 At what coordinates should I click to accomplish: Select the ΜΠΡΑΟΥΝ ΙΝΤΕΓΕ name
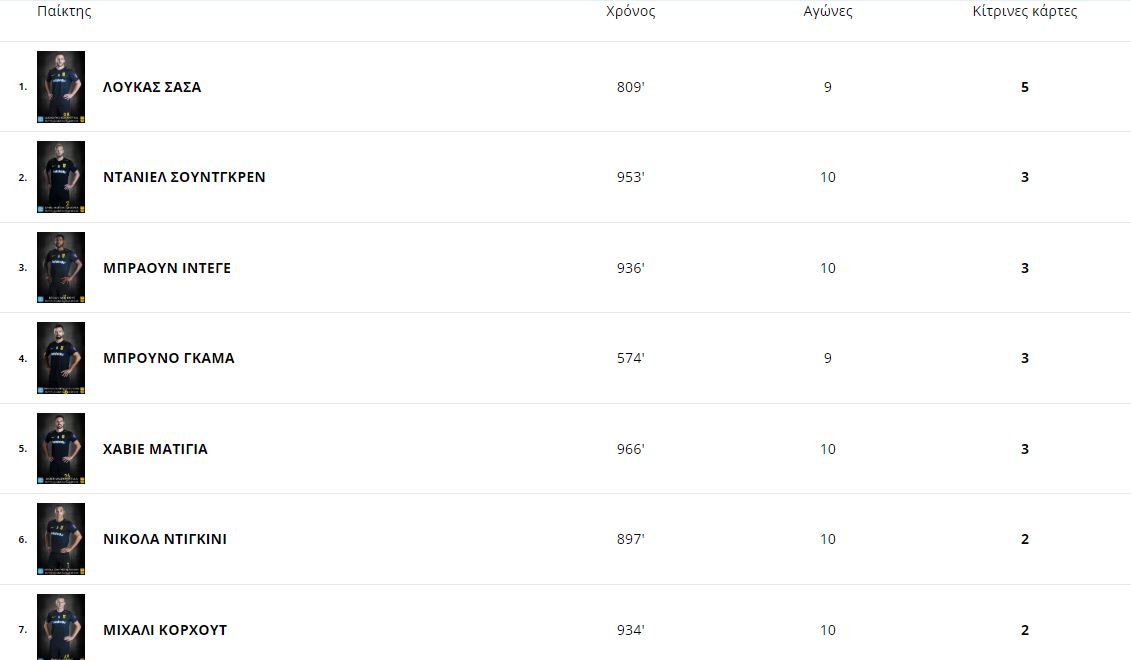pyautogui.click(x=167, y=268)
